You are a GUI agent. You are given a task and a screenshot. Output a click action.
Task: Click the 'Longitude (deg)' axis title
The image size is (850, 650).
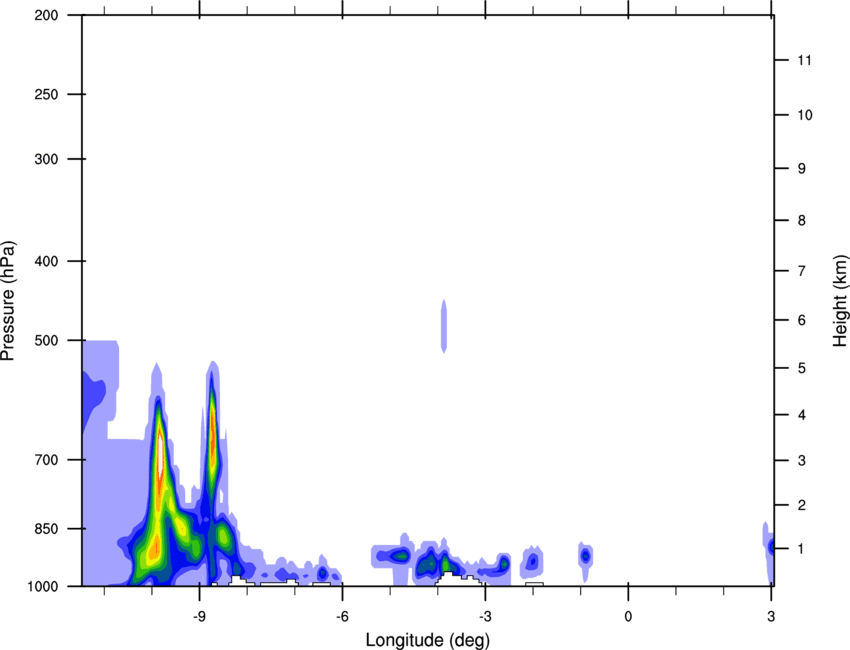click(x=427, y=640)
